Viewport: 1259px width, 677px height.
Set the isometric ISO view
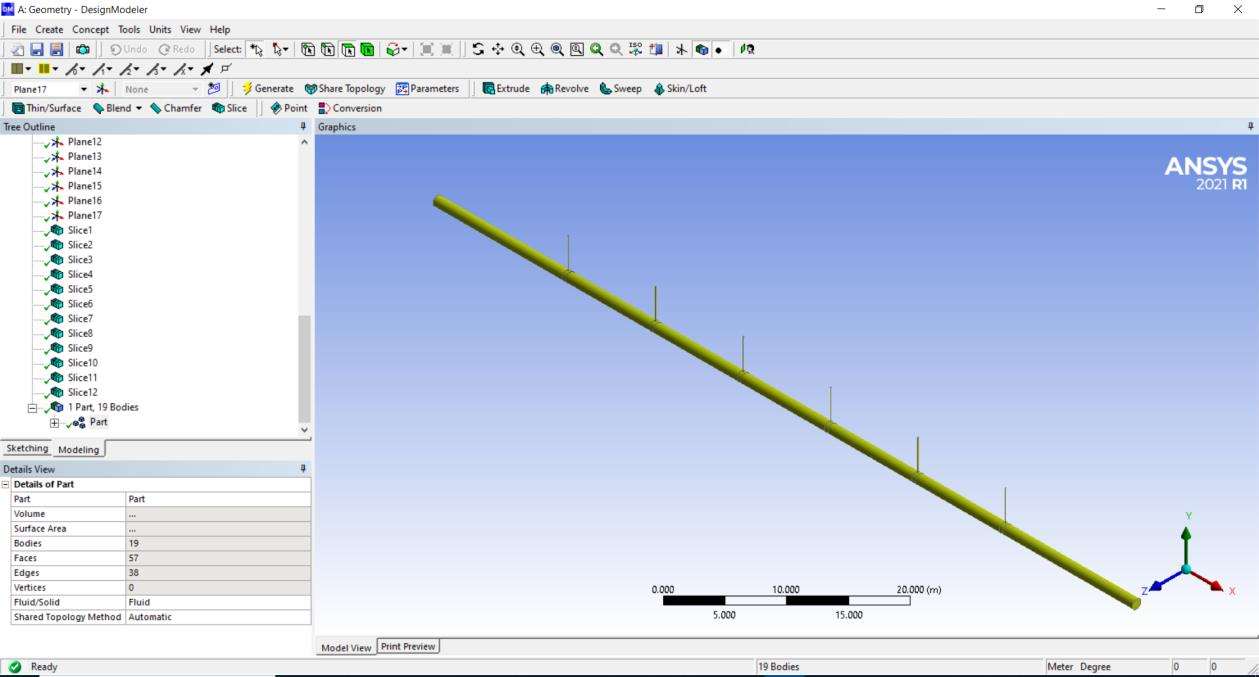636,49
